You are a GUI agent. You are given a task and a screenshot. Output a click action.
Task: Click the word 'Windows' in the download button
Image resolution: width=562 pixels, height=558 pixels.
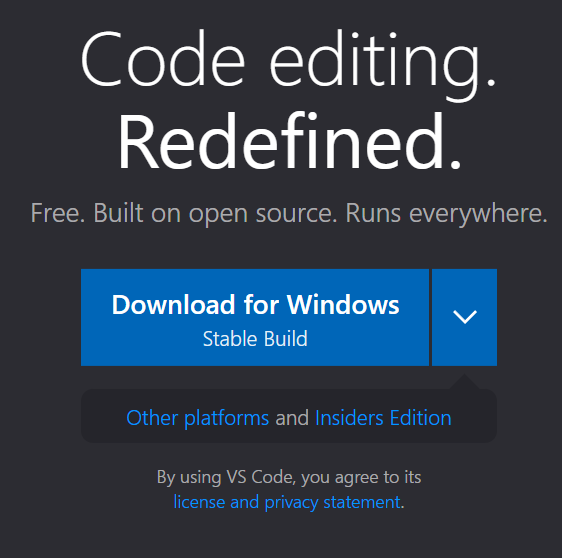(343, 305)
